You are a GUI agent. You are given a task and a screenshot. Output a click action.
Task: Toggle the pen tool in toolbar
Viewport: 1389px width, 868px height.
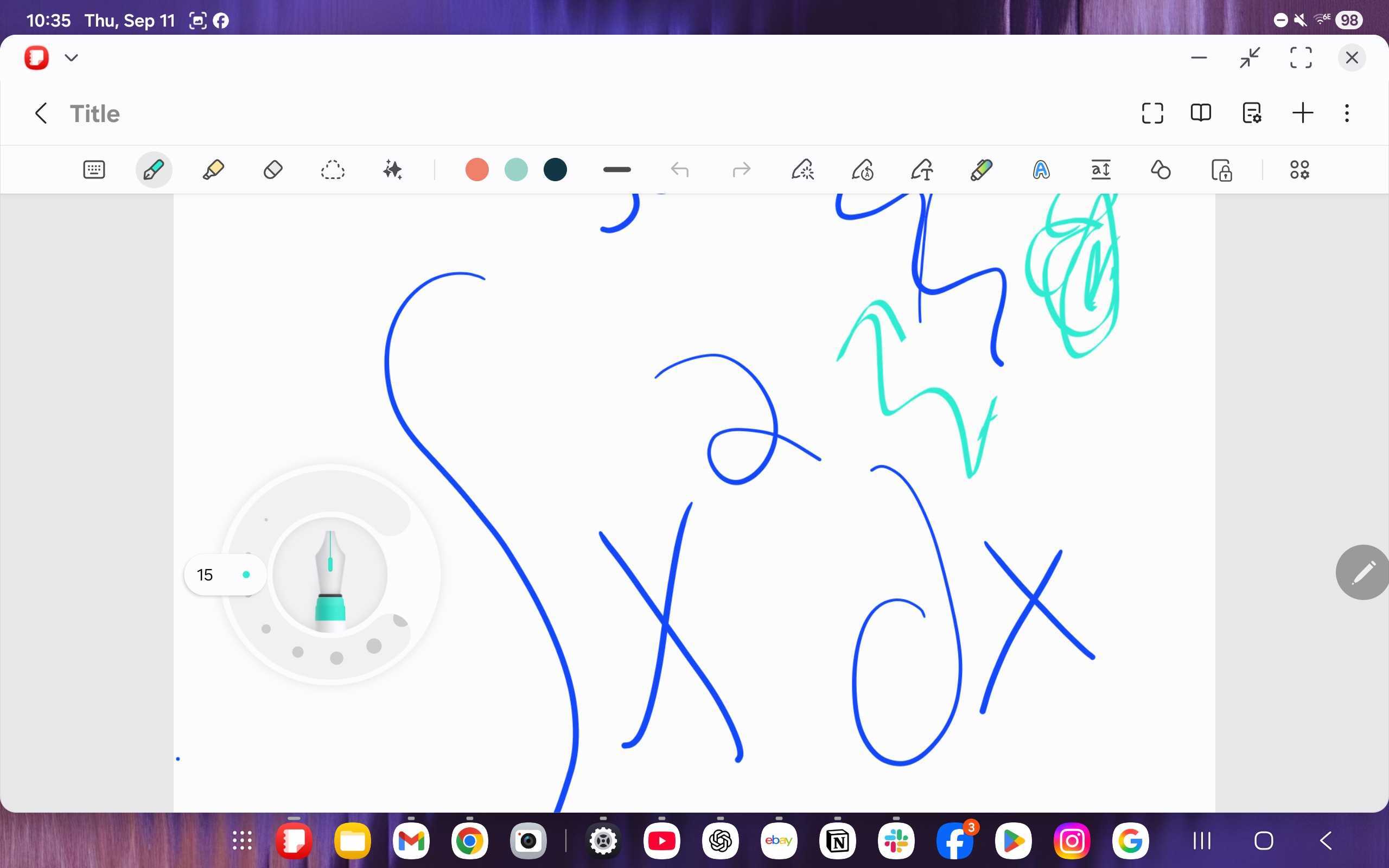[153, 170]
